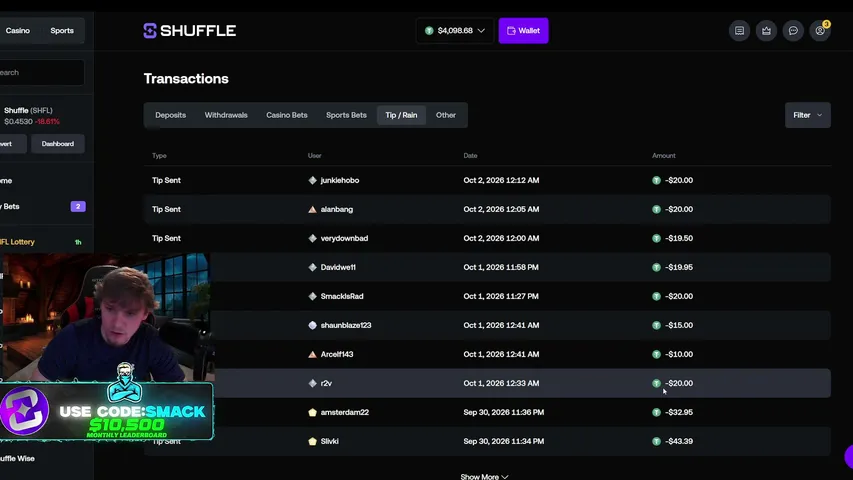
Task: Click date Sep 30, 2026 11:36 PM
Action: pyautogui.click(x=503, y=413)
